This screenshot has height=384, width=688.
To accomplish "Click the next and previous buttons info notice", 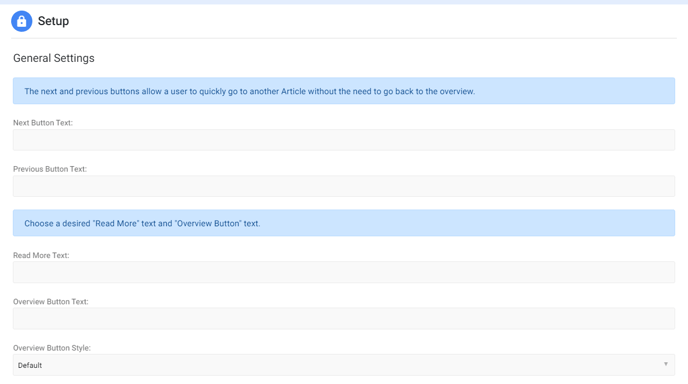I will [344, 91].
